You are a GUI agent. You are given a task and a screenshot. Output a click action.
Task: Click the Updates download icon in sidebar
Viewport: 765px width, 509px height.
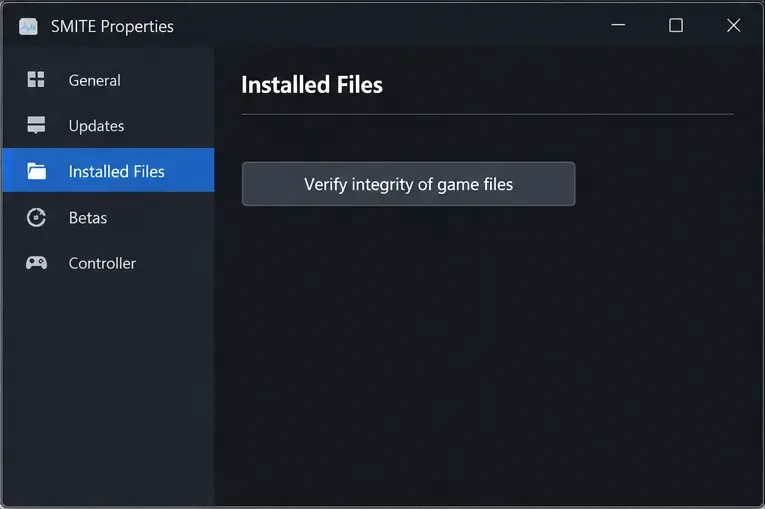(x=36, y=125)
